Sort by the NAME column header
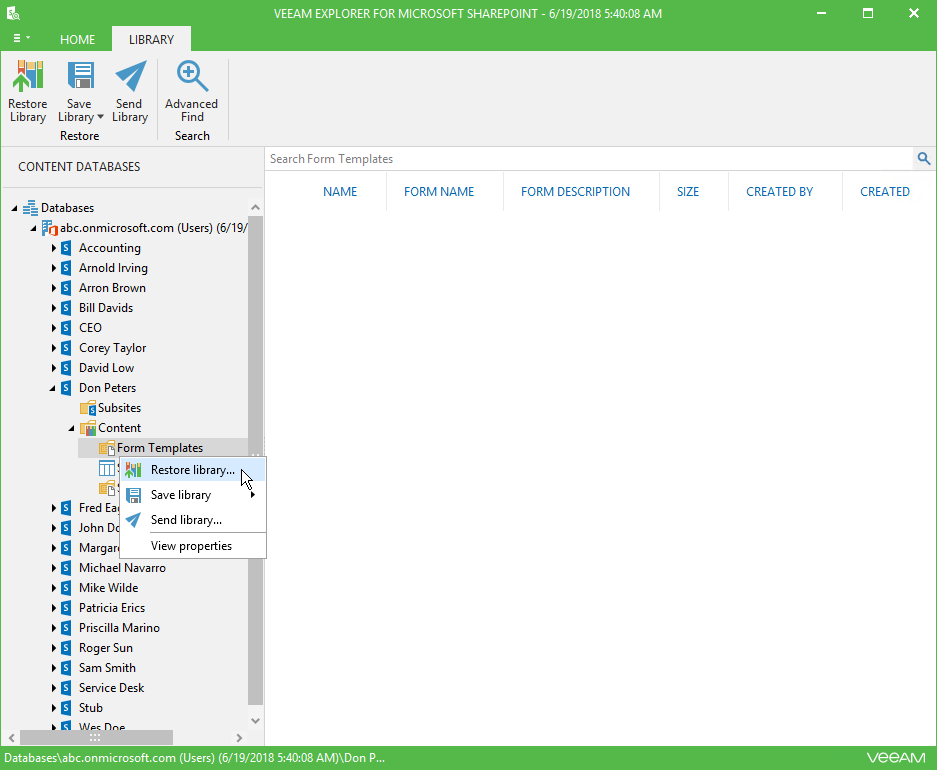 (340, 192)
